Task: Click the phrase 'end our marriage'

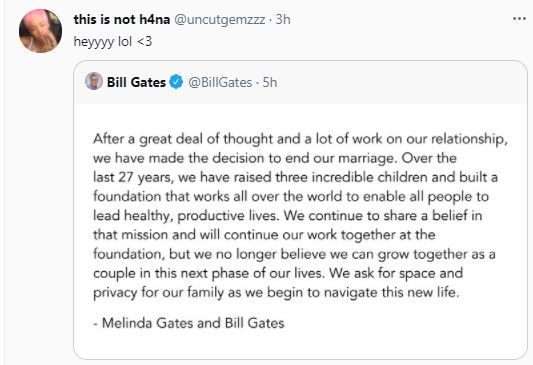Action: [341, 158]
